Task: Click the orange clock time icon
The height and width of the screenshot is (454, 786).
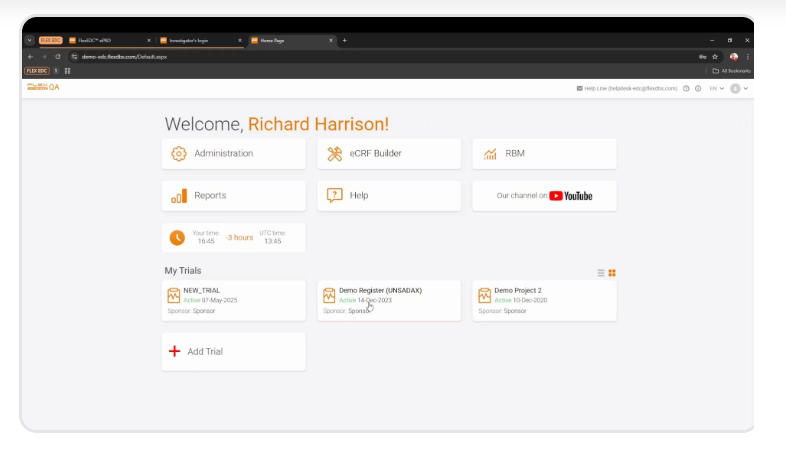Action: pyautogui.click(x=177, y=238)
